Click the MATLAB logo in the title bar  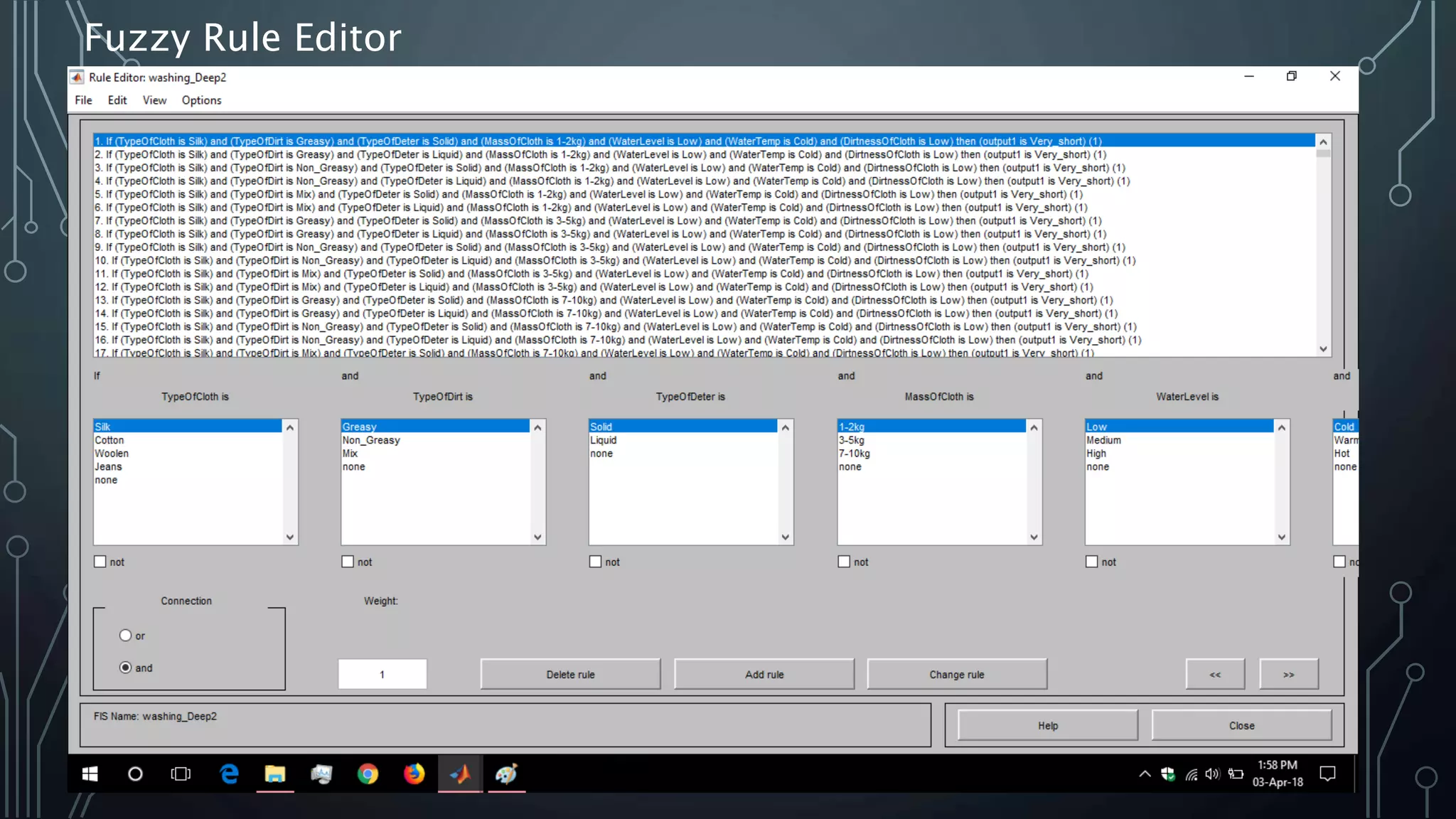click(x=77, y=77)
